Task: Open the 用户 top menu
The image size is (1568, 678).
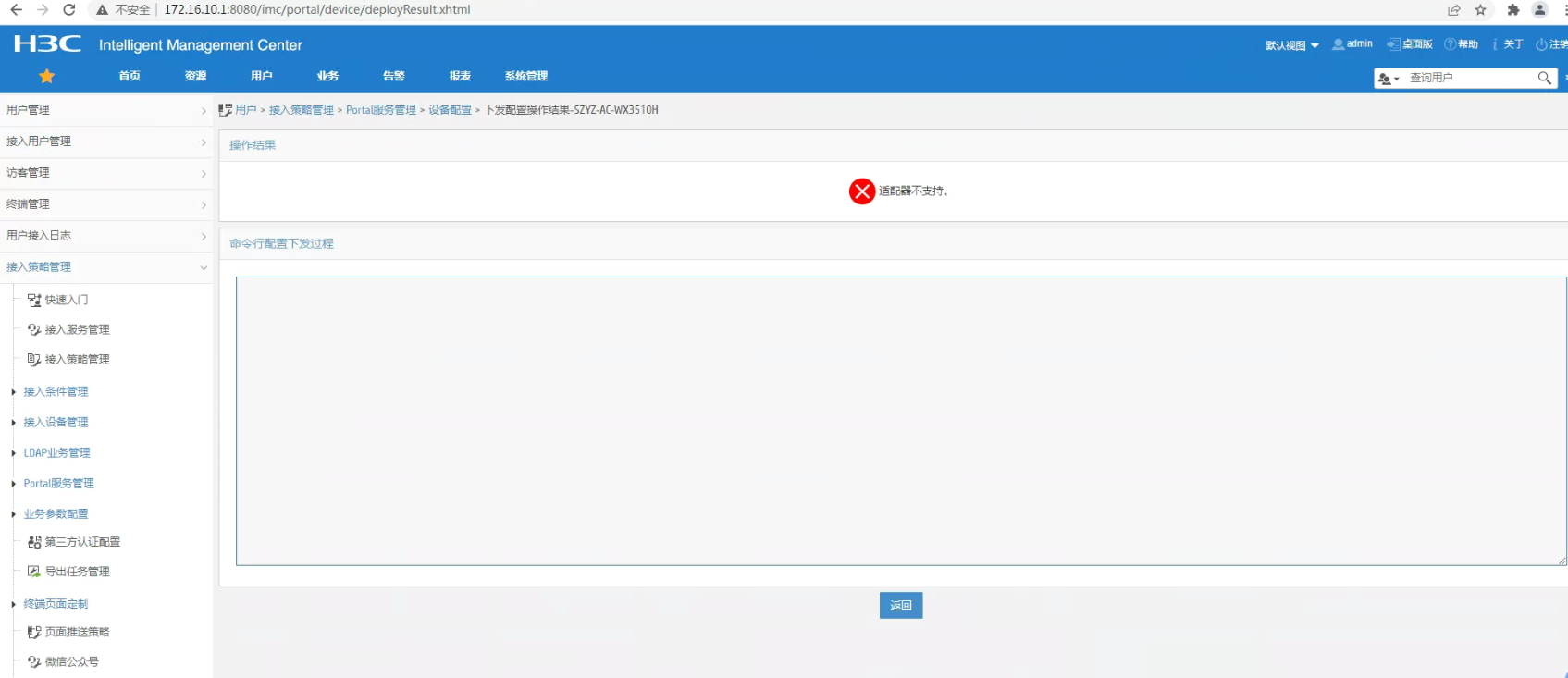Action: [x=262, y=76]
